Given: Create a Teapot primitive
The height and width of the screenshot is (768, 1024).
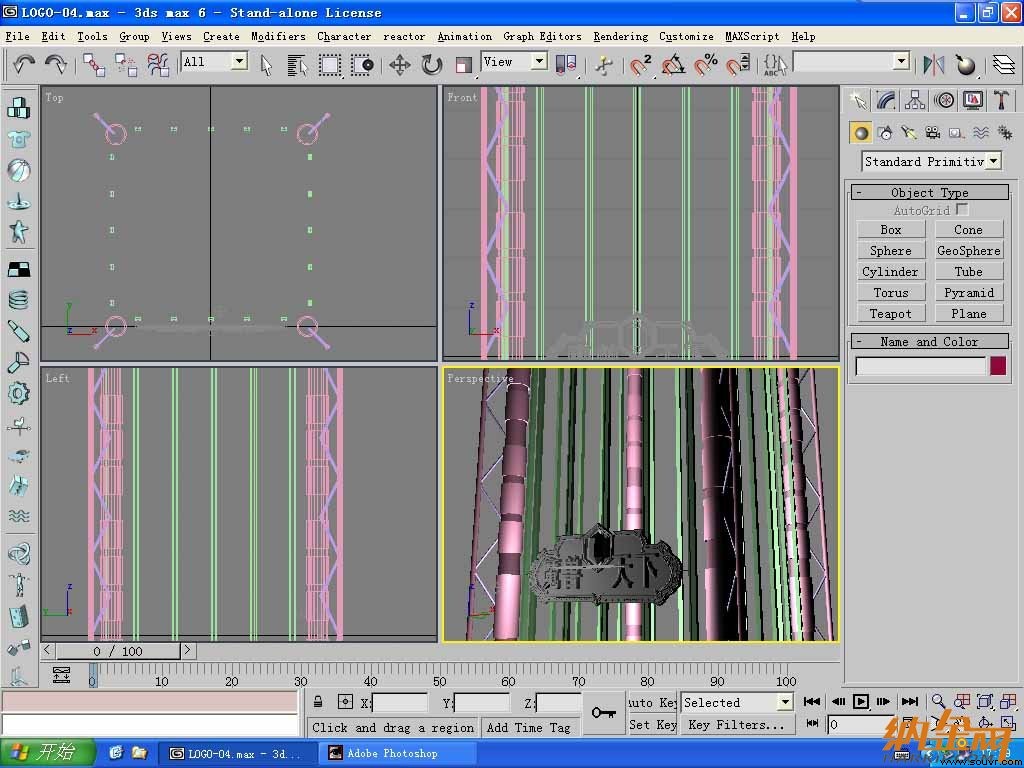Looking at the screenshot, I should point(891,313).
